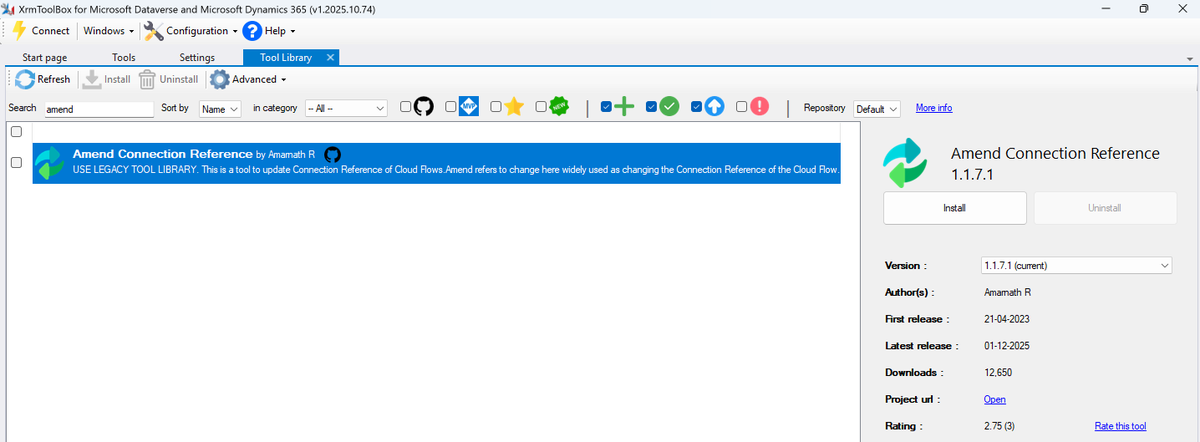Open the Version 1.1.7.1 dropdown

pos(1075,265)
